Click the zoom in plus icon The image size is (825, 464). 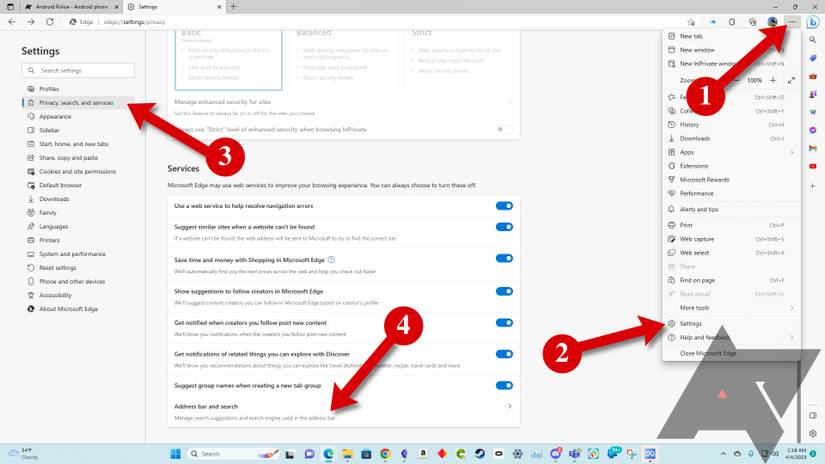point(773,80)
